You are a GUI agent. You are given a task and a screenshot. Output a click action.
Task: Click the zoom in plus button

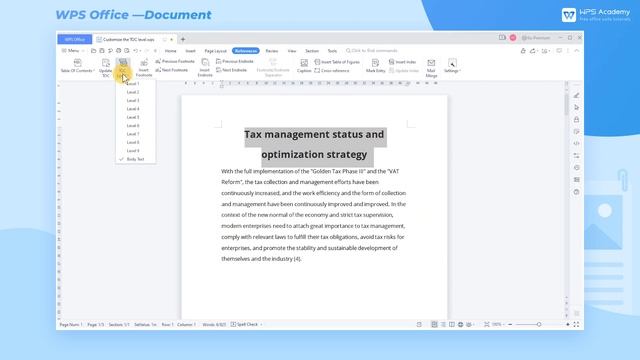click(x=568, y=324)
